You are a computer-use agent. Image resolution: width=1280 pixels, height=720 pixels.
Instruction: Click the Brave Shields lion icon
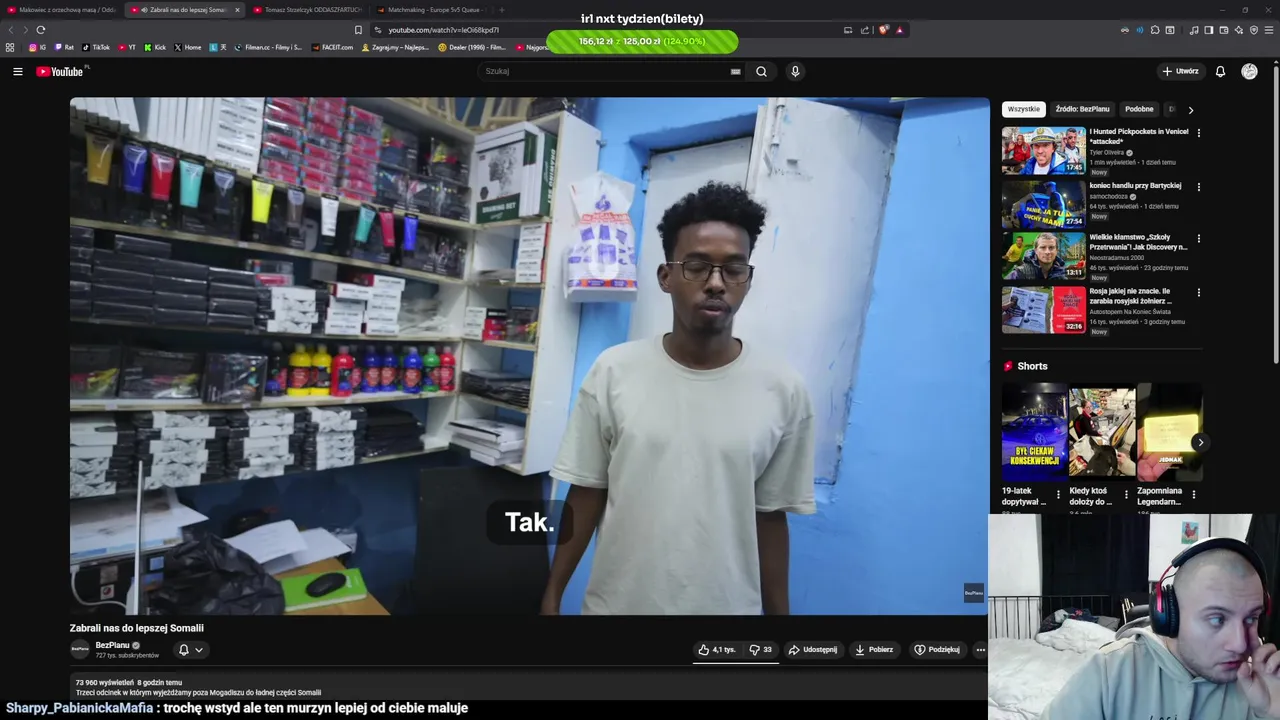pyautogui.click(x=883, y=30)
